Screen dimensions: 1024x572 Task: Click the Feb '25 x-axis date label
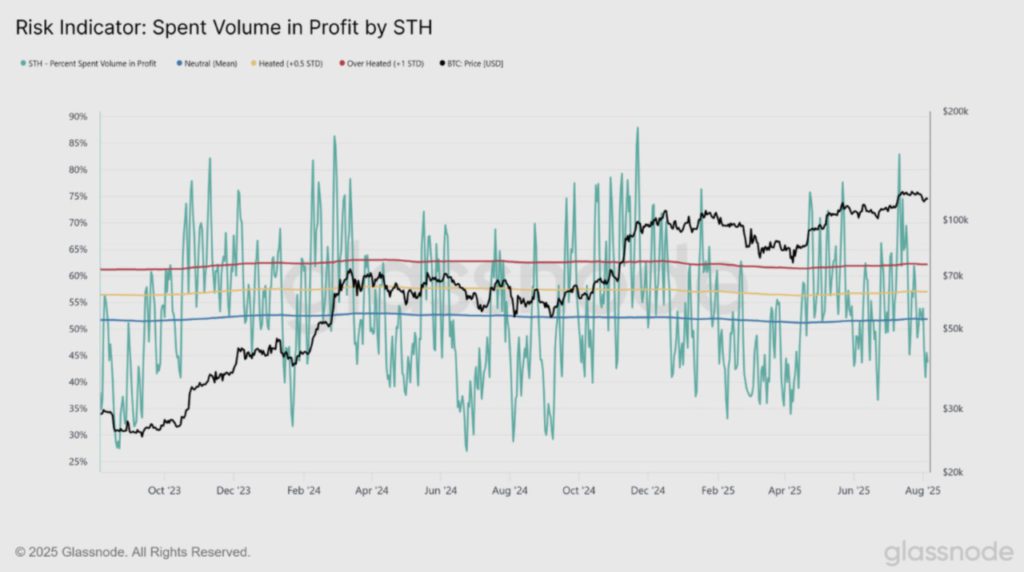point(717,491)
